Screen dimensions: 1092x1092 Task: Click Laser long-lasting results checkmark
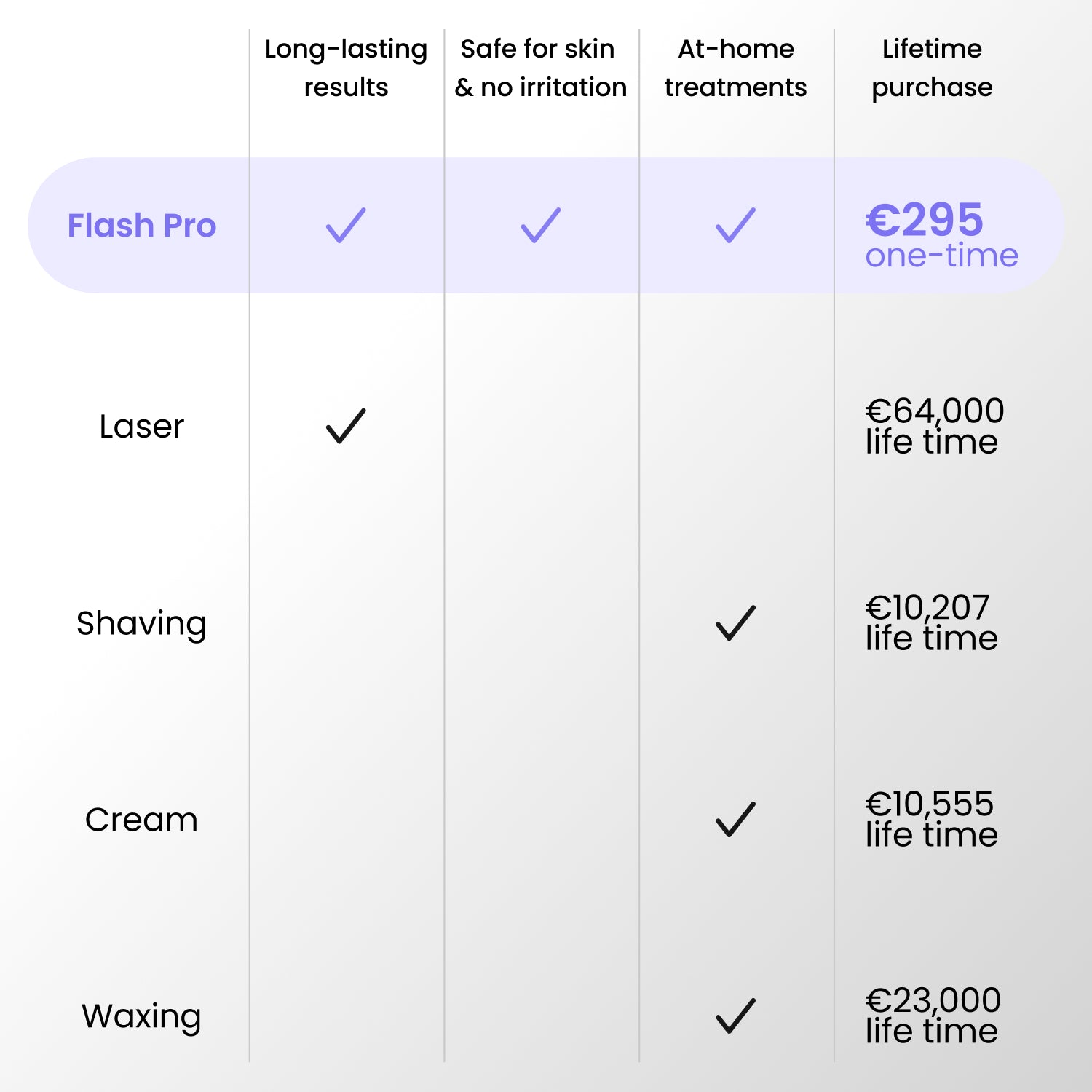[346, 426]
